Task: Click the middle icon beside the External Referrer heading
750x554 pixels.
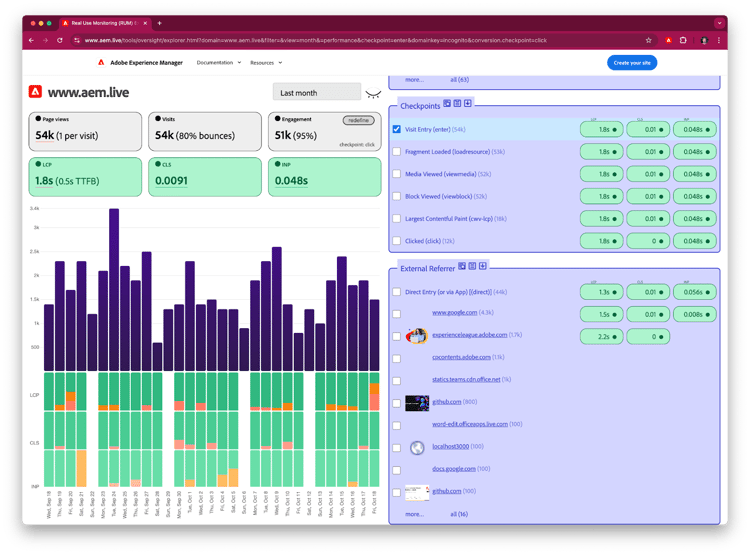Action: pyautogui.click(x=472, y=266)
